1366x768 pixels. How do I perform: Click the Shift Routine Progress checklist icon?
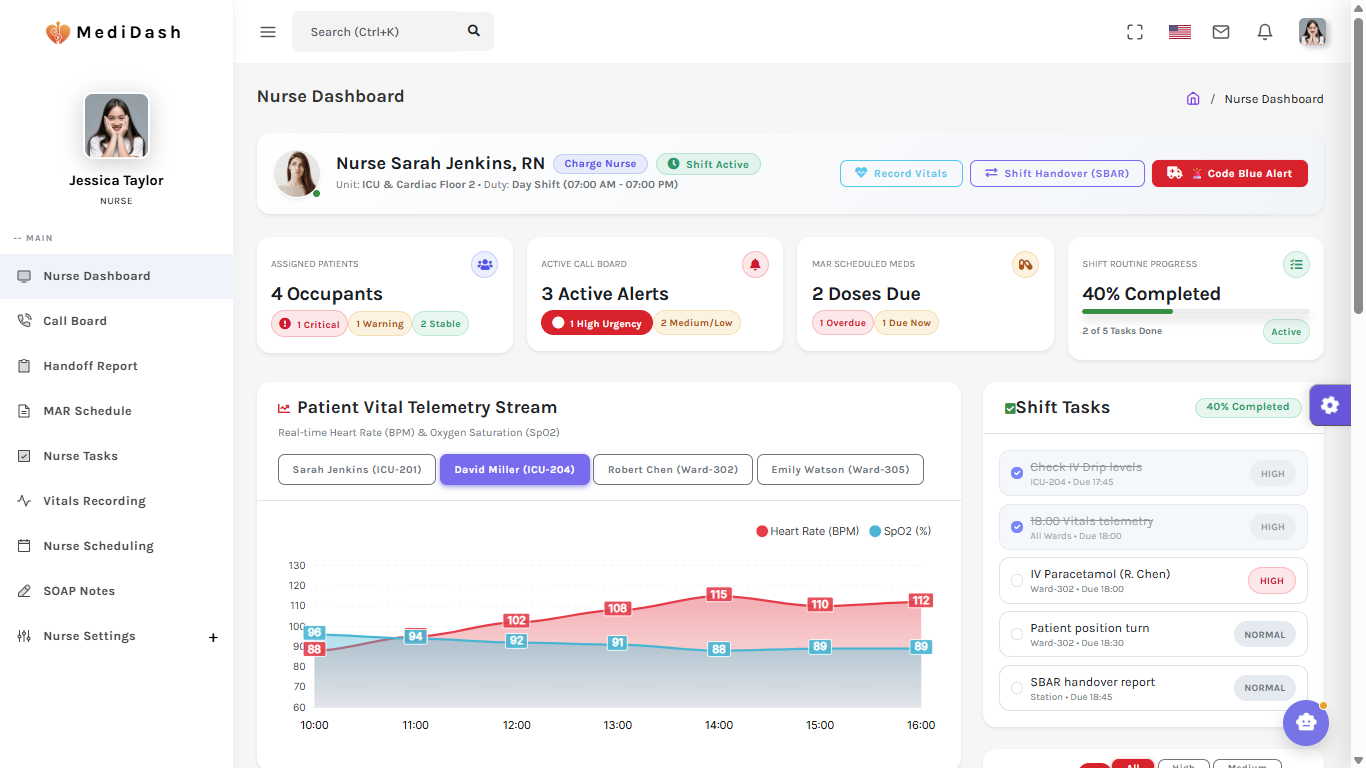[x=1296, y=264]
